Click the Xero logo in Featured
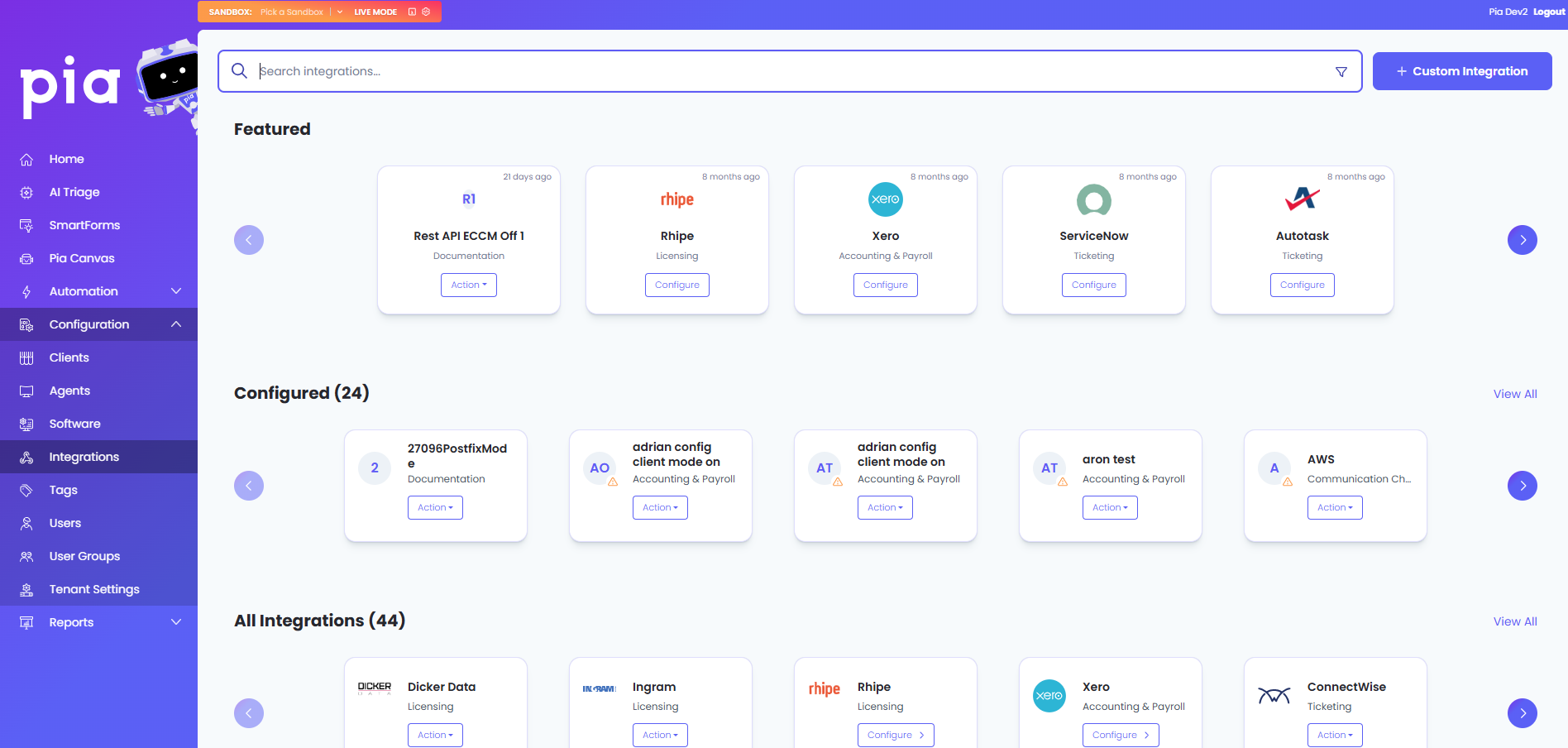1568x748 pixels. coord(886,199)
